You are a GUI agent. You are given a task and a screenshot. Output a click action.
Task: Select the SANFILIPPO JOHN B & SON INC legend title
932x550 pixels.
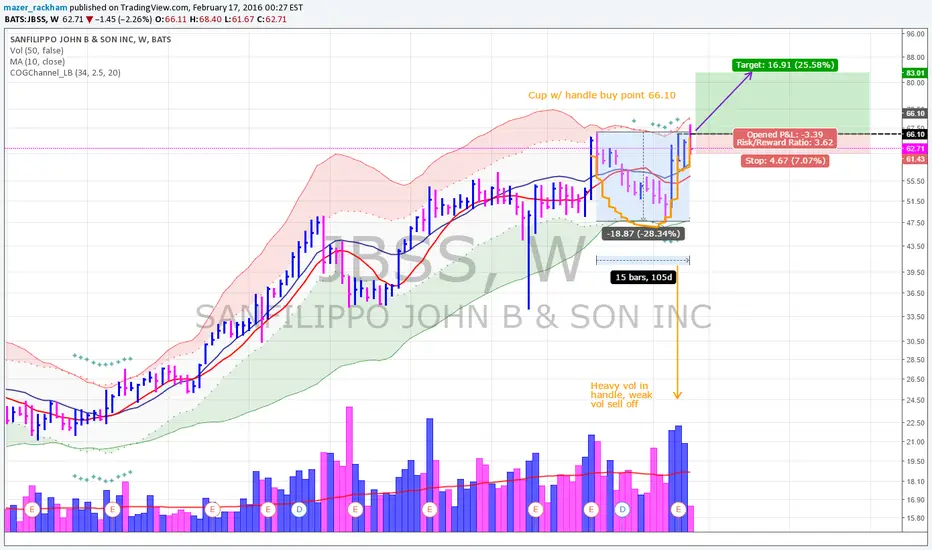point(90,39)
